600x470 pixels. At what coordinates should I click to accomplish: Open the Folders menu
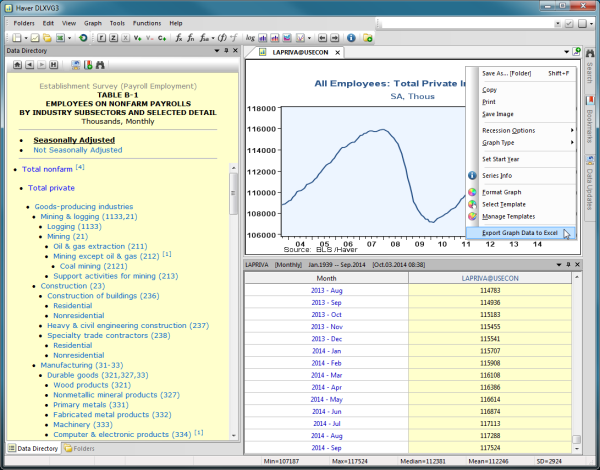tap(24, 23)
